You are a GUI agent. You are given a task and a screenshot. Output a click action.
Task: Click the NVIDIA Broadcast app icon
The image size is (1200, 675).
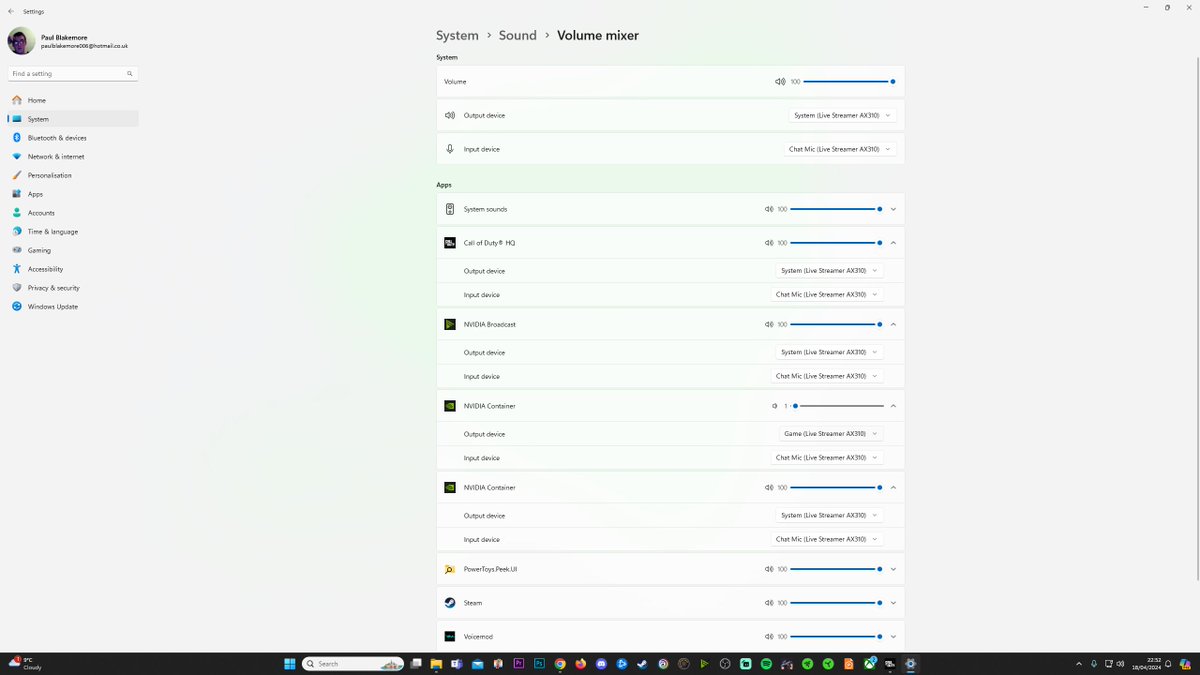pos(450,324)
